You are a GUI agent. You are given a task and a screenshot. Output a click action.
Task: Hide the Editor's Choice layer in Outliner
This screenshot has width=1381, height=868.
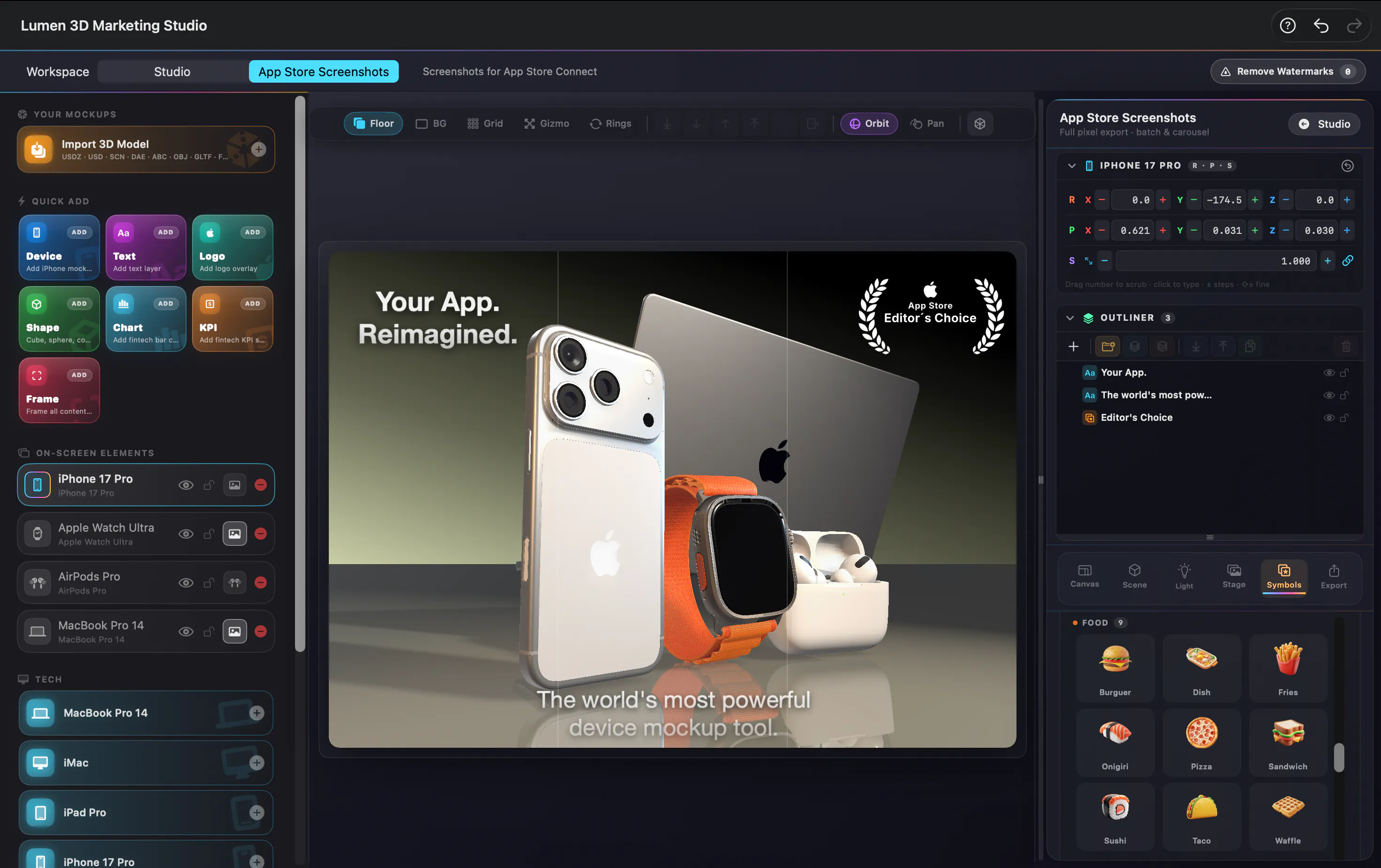tap(1328, 418)
